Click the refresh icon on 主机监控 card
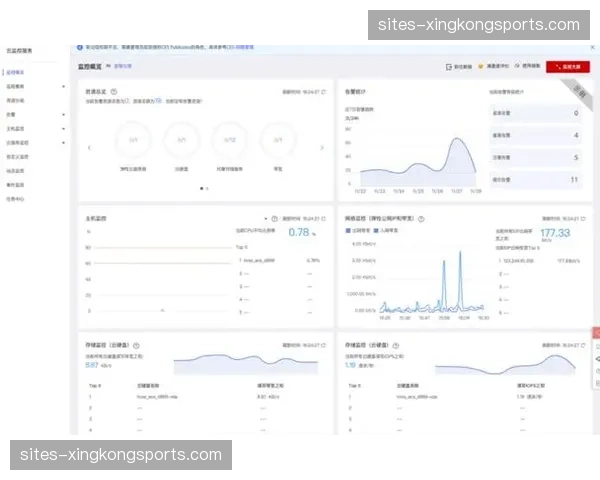Screen dimensions: 600x480 (x=324, y=217)
